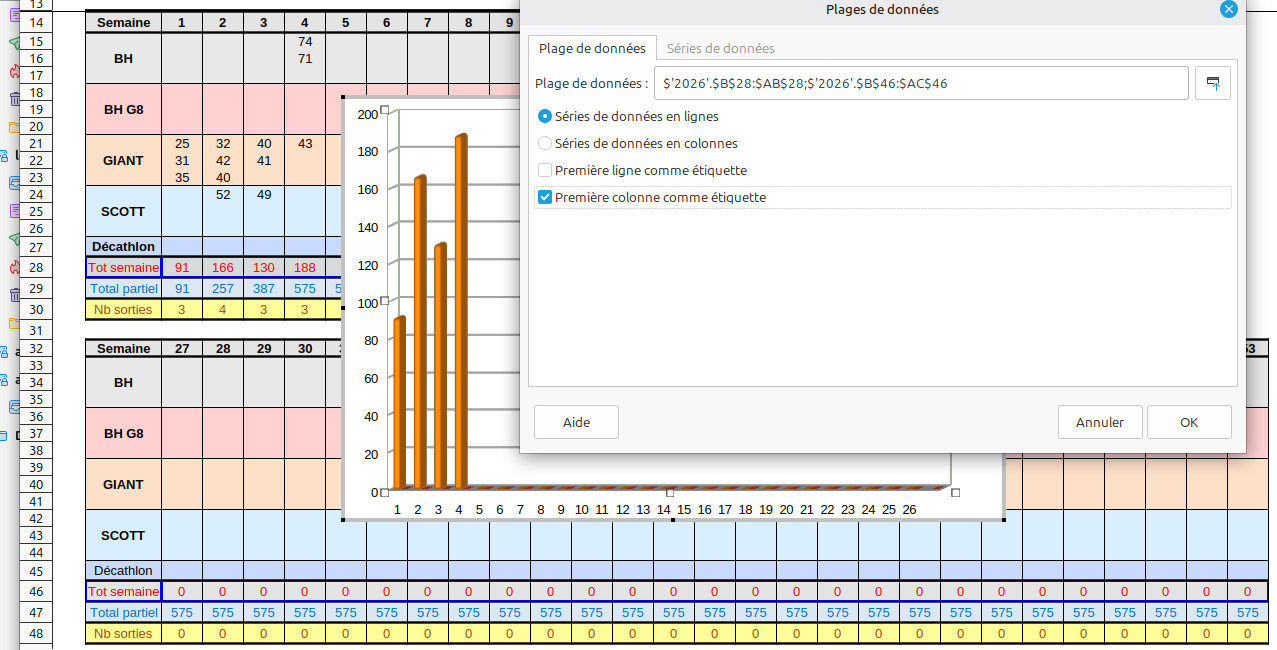Switch to the Séries de données tab
This screenshot has width=1277, height=650.
(720, 48)
